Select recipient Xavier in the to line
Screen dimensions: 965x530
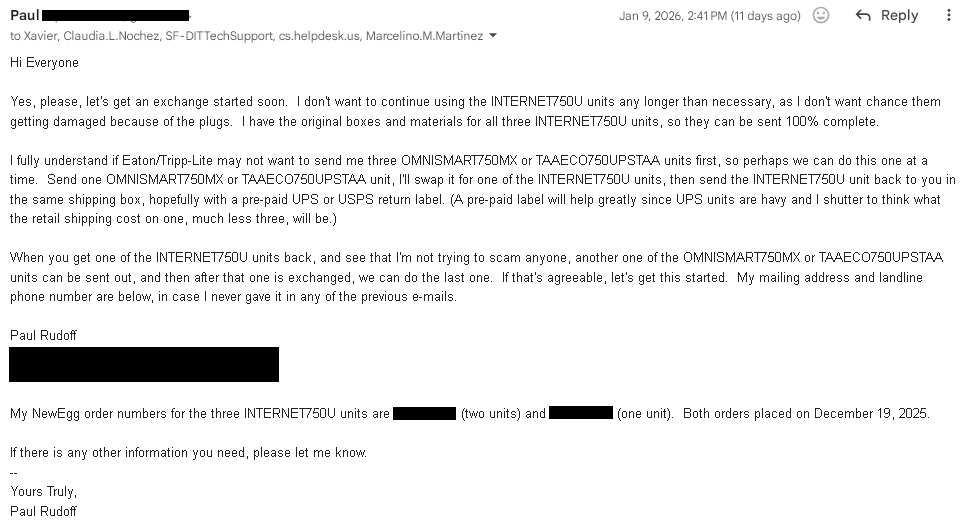tap(41, 36)
